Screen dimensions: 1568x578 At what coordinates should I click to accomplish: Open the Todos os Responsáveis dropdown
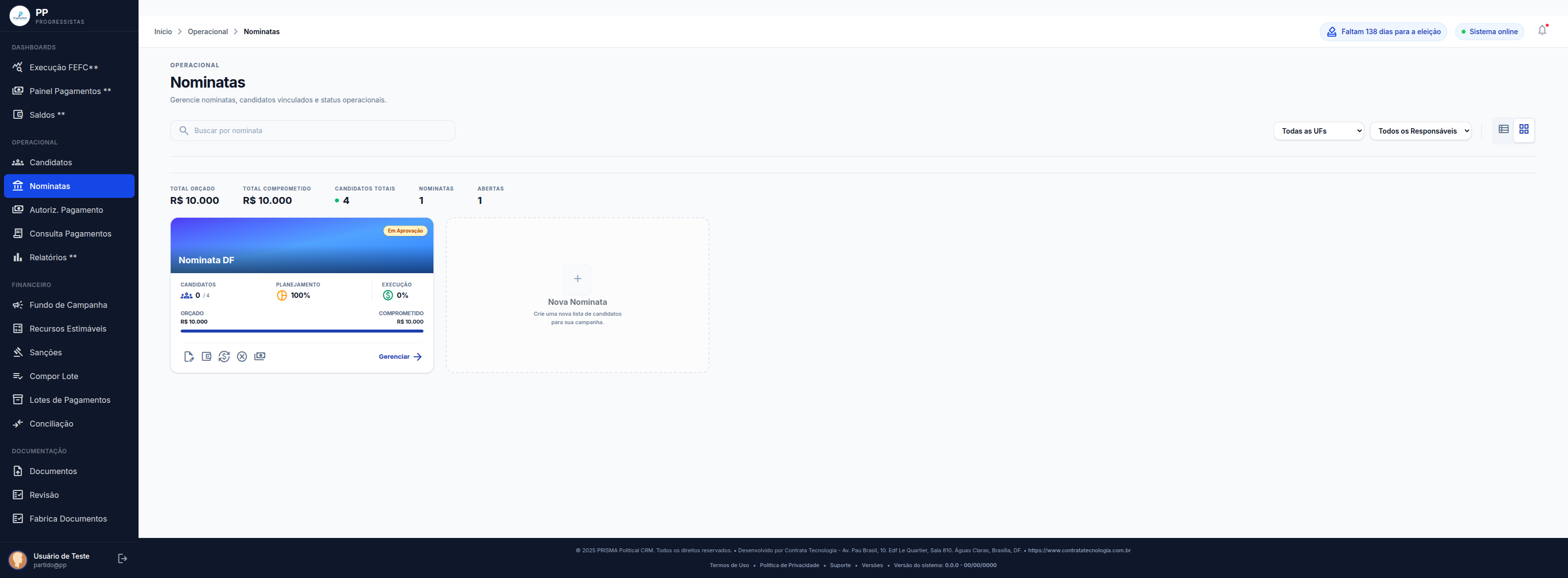click(x=1421, y=131)
